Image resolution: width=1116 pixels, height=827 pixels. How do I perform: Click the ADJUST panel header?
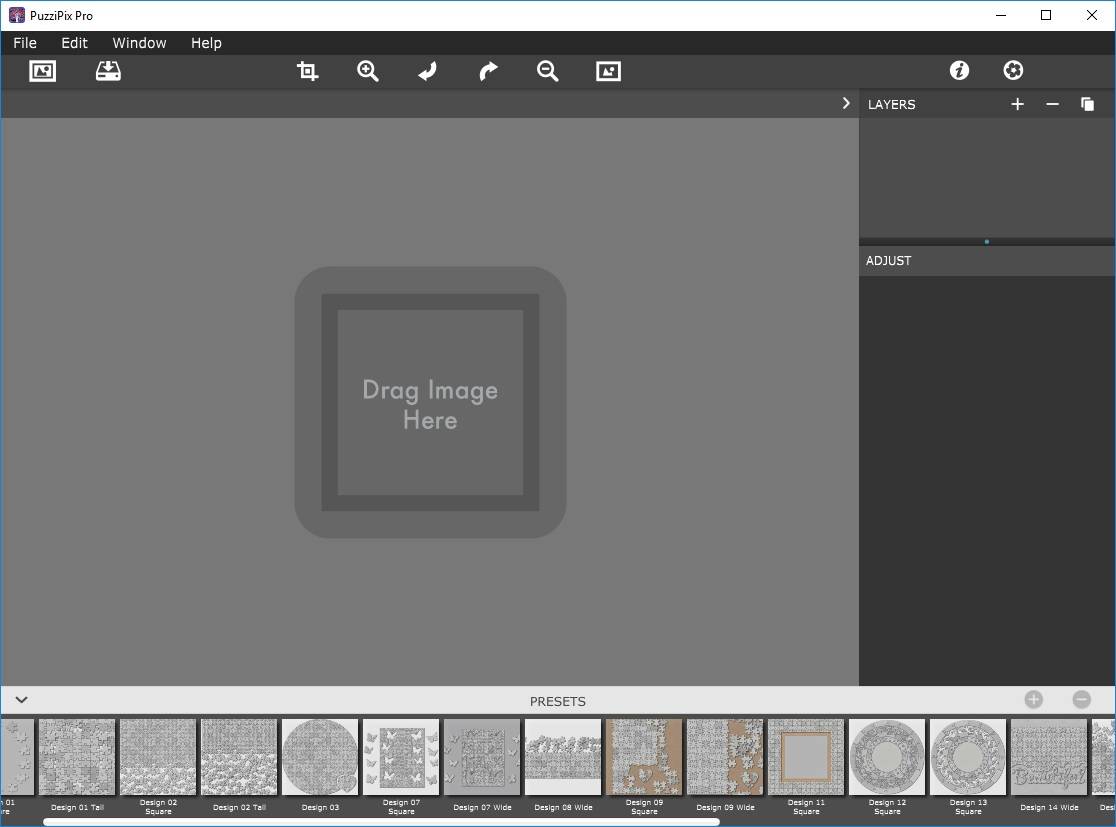coord(987,260)
